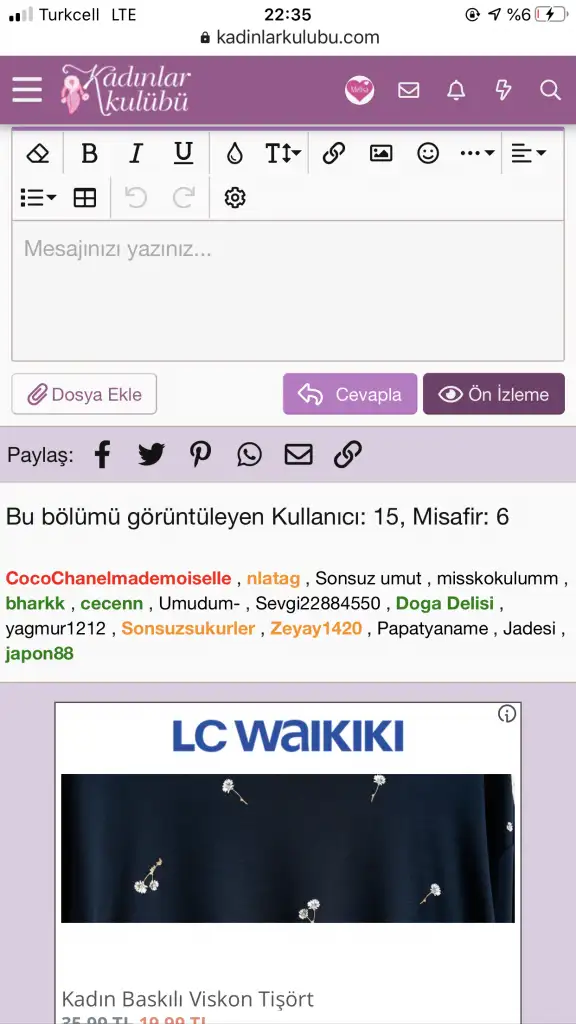Click the Cevapla reply button
This screenshot has width=576, height=1024.
point(349,394)
